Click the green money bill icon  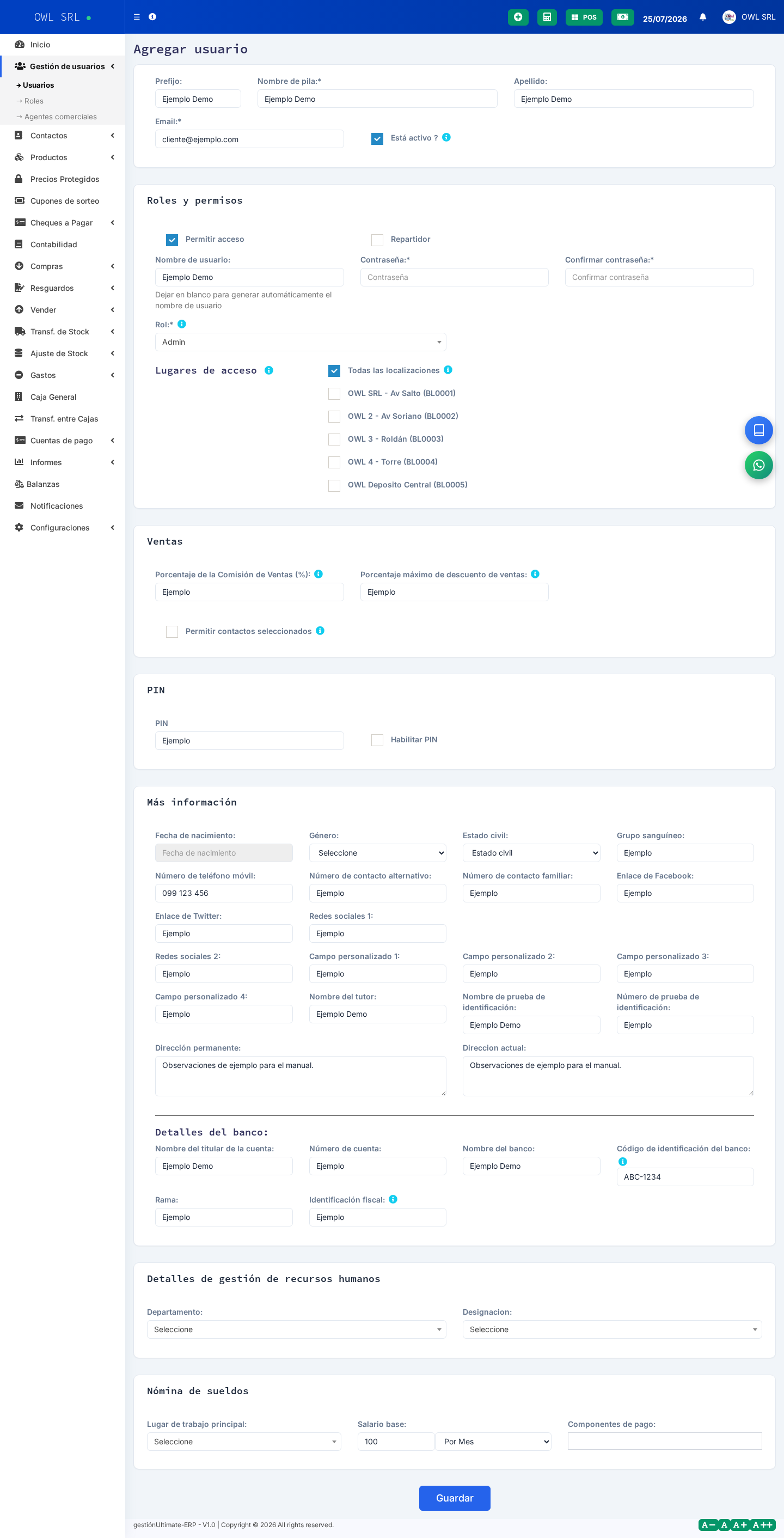click(622, 17)
